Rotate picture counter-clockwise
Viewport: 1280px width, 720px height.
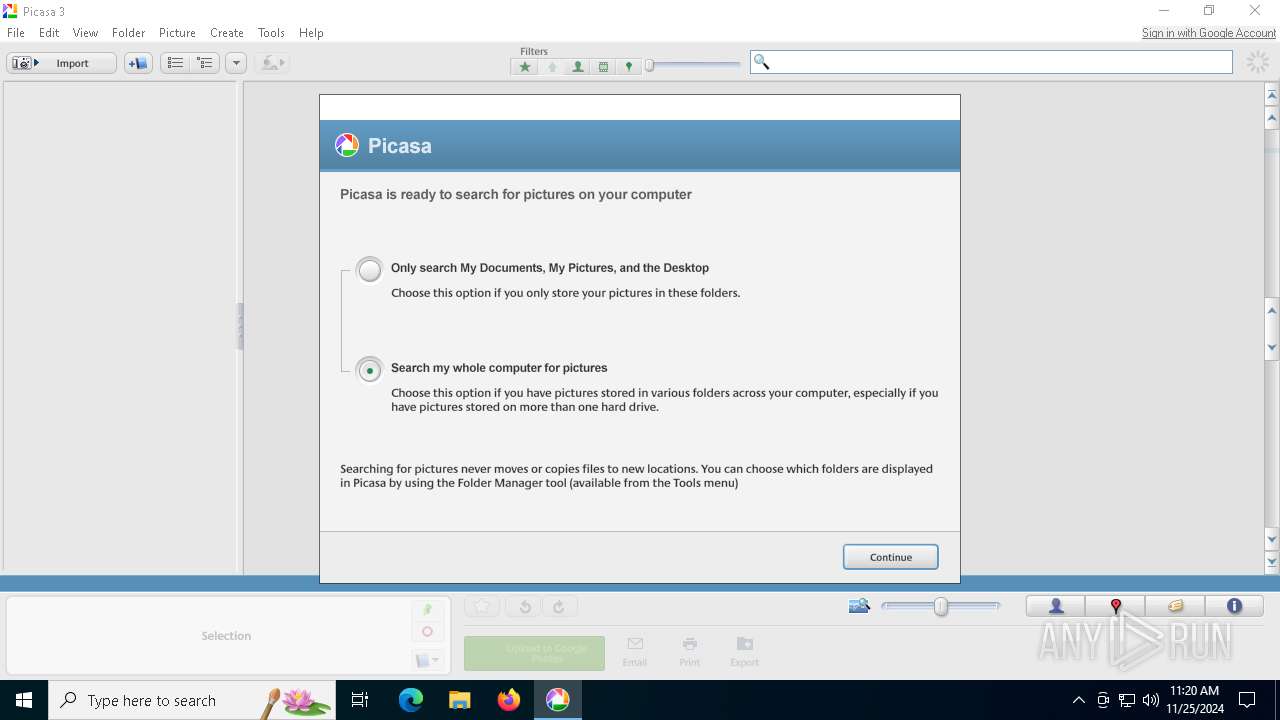[524, 606]
